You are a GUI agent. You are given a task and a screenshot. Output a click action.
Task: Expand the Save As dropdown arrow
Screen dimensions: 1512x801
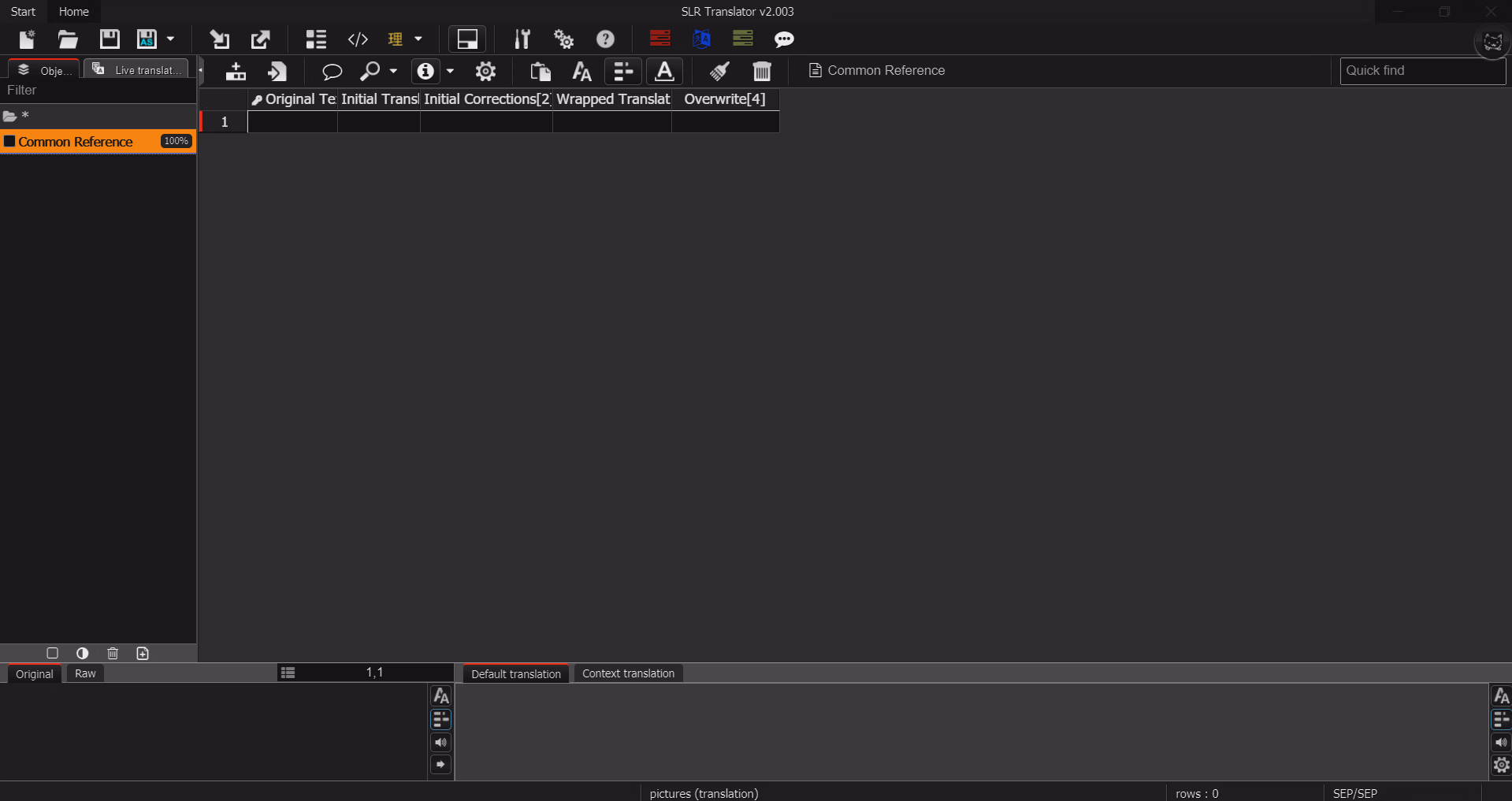170,39
